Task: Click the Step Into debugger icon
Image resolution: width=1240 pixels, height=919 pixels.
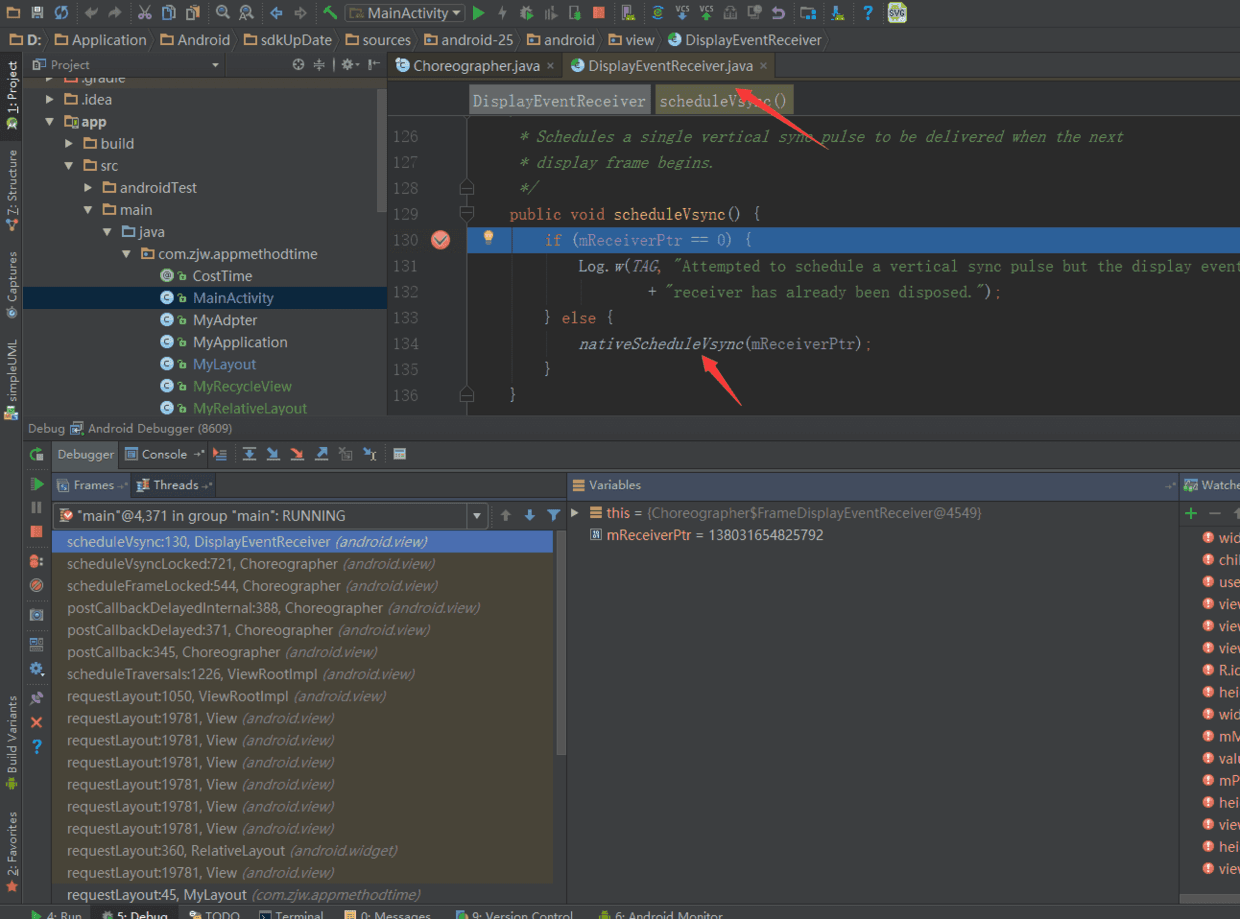Action: pyautogui.click(x=273, y=454)
